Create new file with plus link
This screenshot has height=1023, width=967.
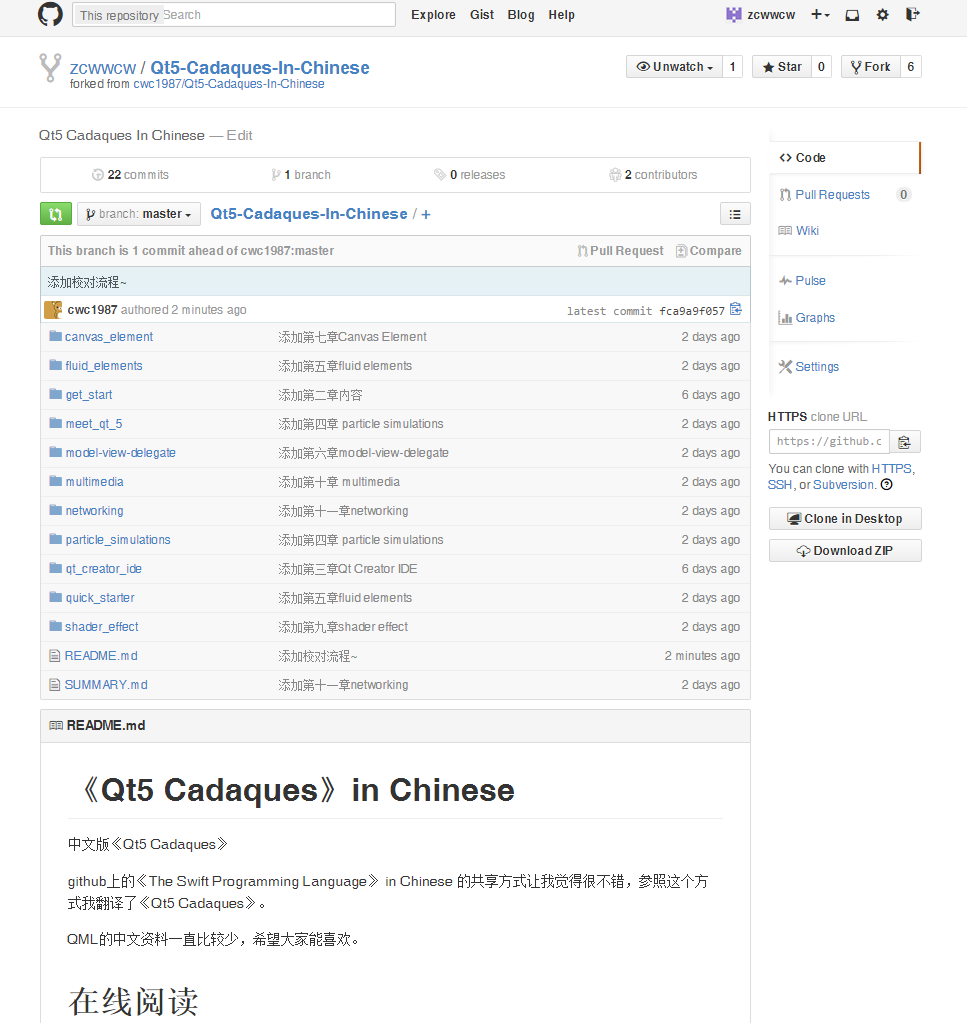coord(426,214)
